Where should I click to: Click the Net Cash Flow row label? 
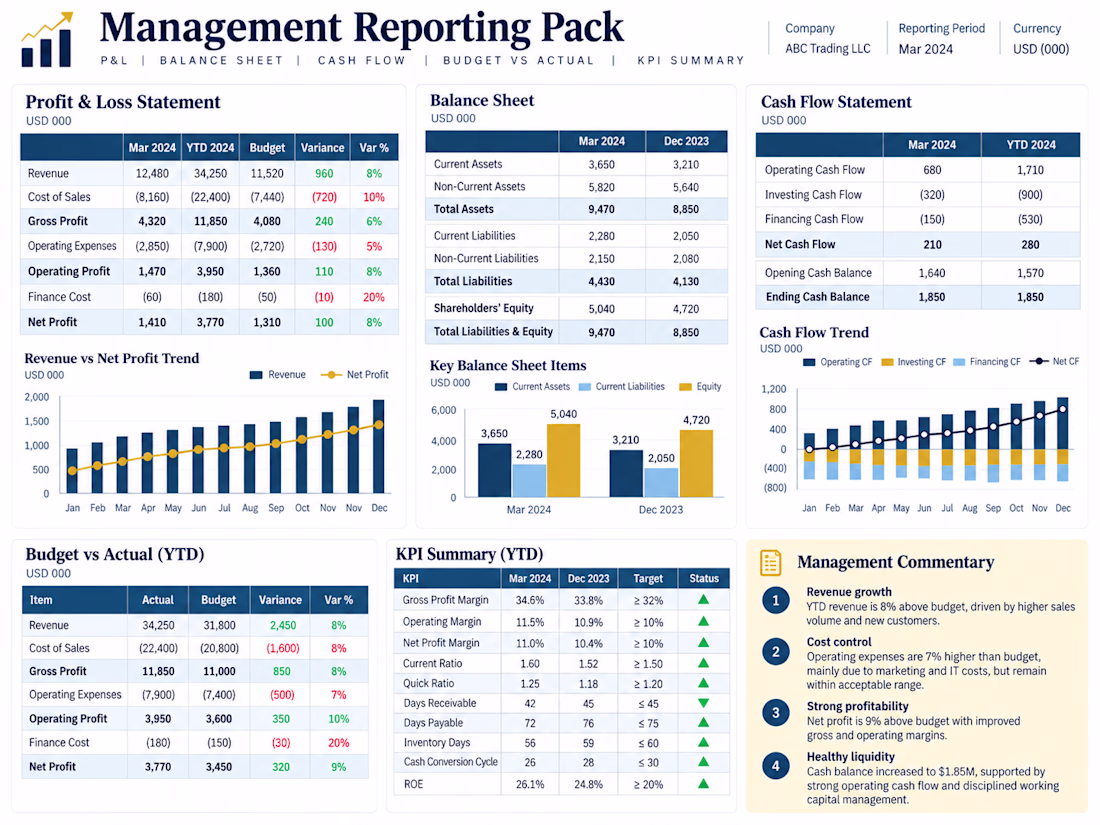pyautogui.click(x=800, y=244)
